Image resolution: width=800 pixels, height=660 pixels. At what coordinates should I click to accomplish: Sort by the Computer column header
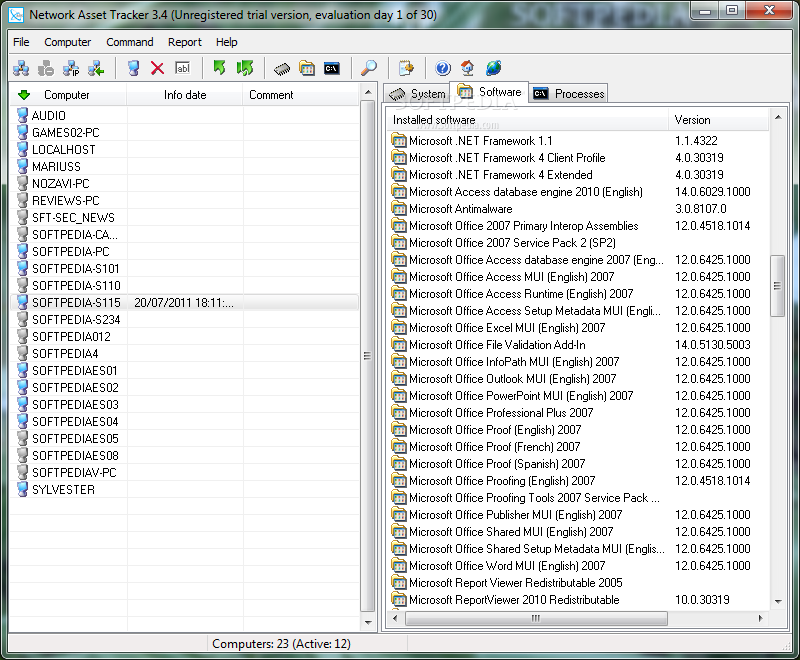coord(68,95)
